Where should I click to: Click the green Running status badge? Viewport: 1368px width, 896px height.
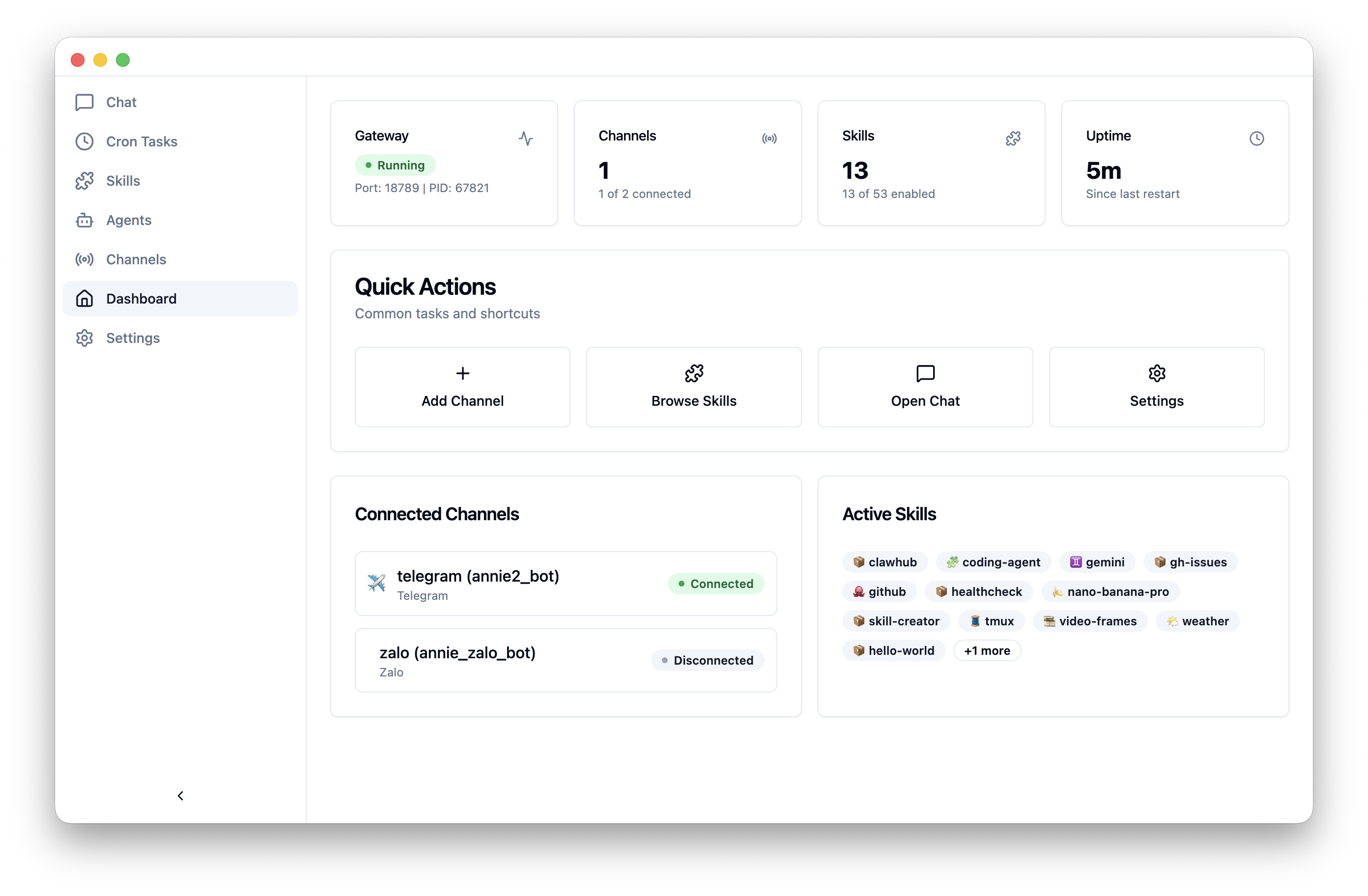395,166
